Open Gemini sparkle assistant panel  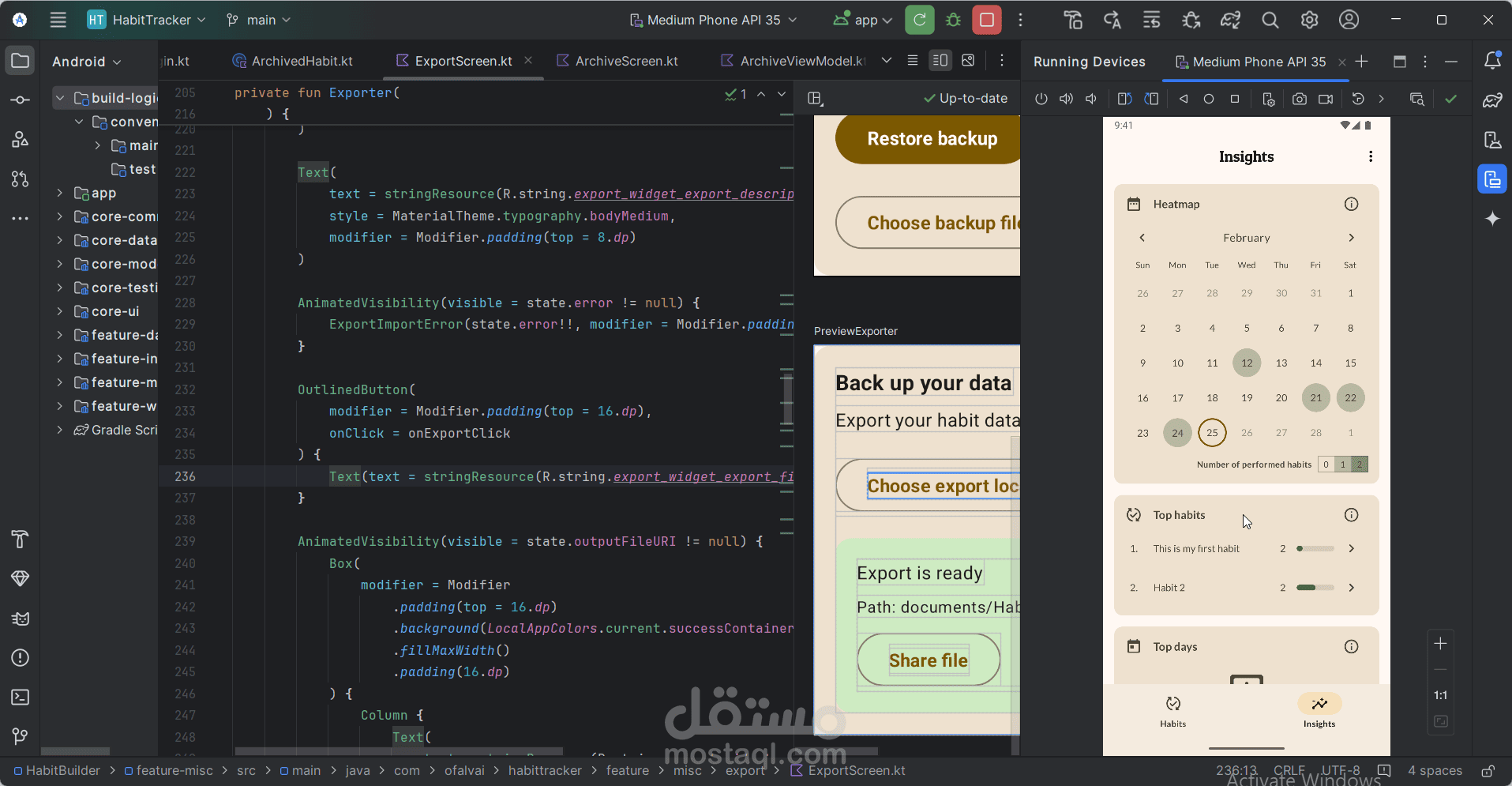point(1492,219)
